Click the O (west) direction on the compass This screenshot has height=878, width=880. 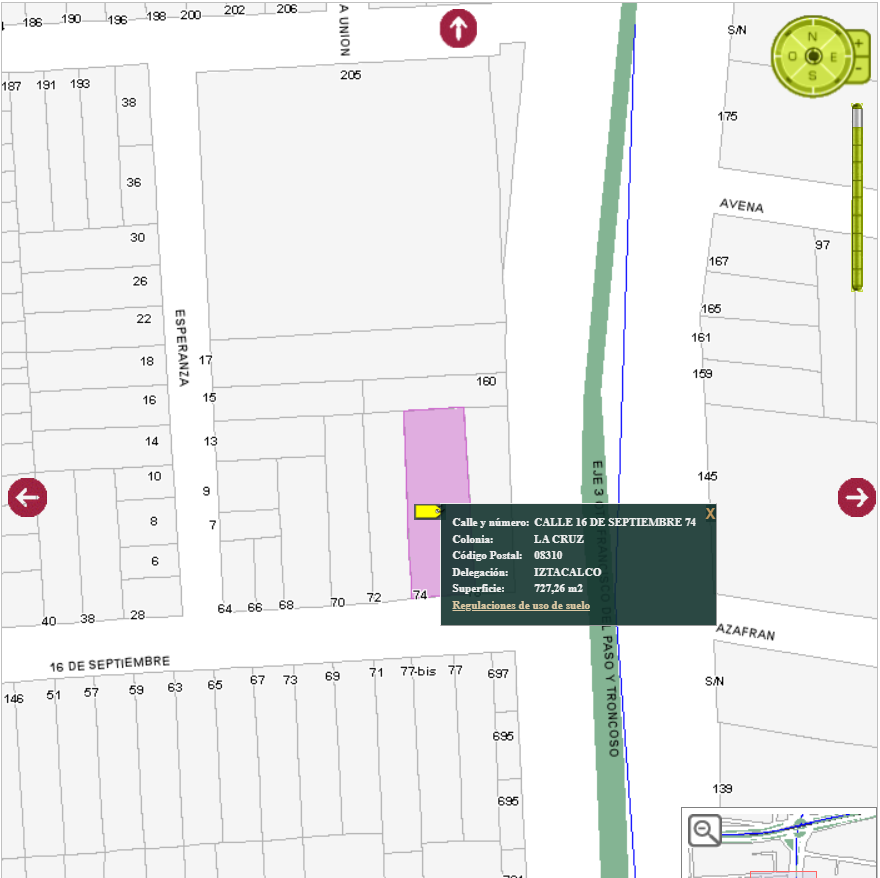click(x=792, y=56)
